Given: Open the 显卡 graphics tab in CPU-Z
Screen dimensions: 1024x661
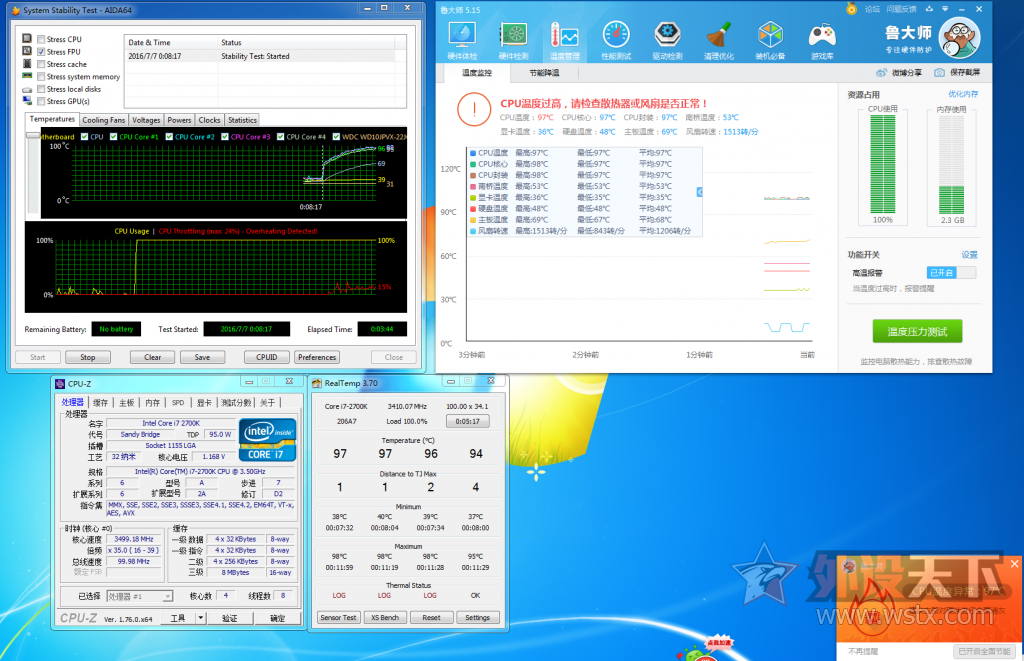Looking at the screenshot, I should pos(204,402).
